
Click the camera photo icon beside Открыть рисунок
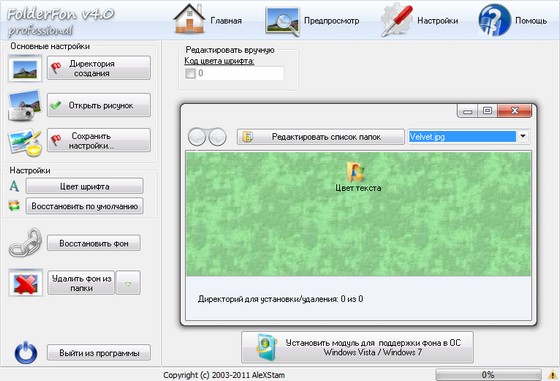click(25, 106)
